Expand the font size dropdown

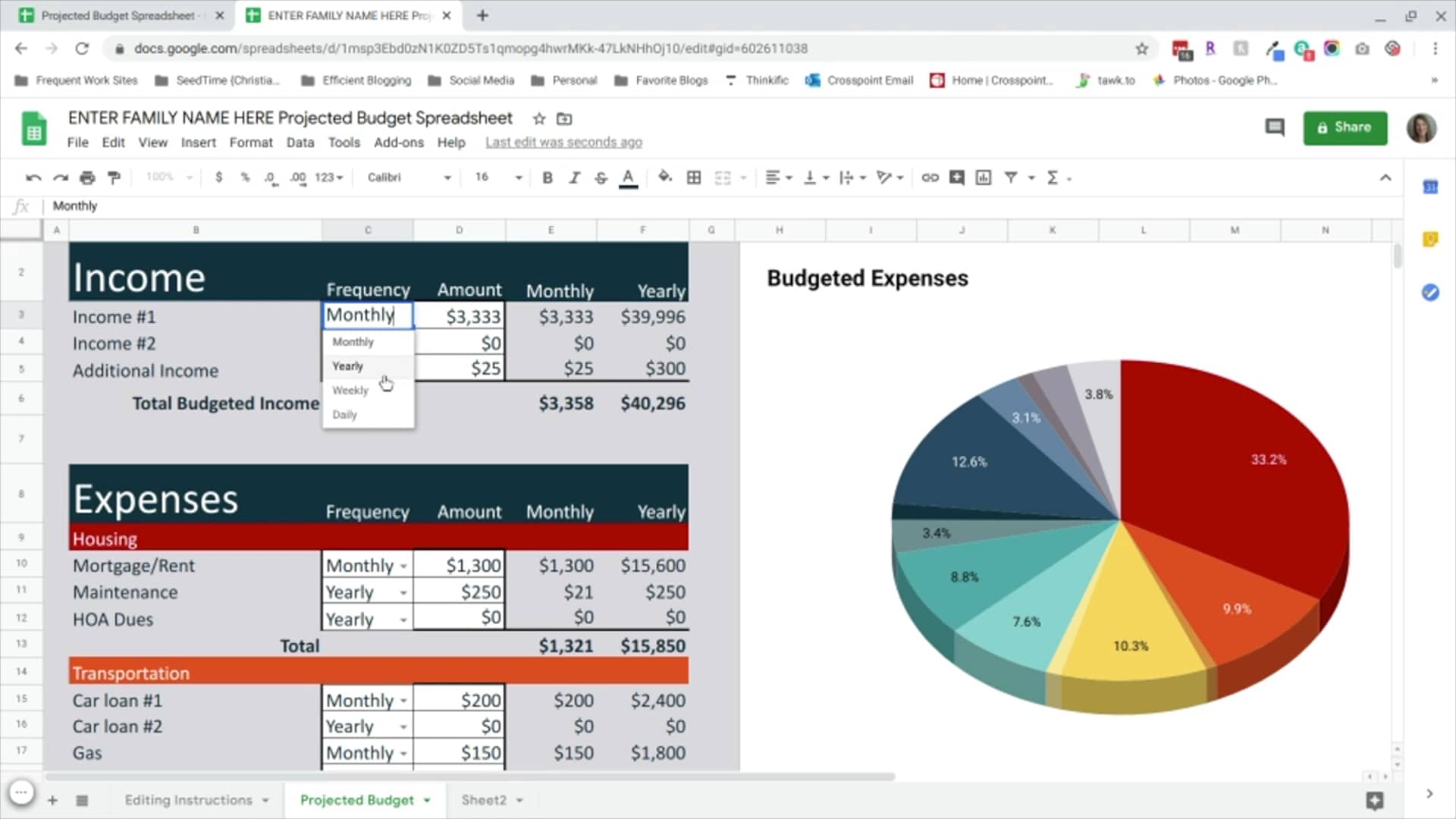(517, 177)
